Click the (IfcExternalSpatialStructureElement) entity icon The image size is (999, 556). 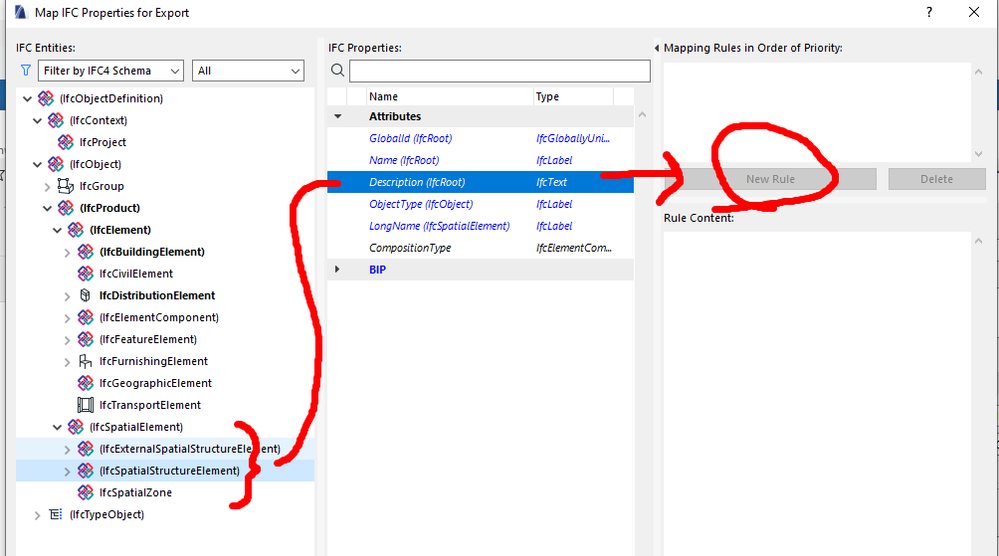(85, 449)
